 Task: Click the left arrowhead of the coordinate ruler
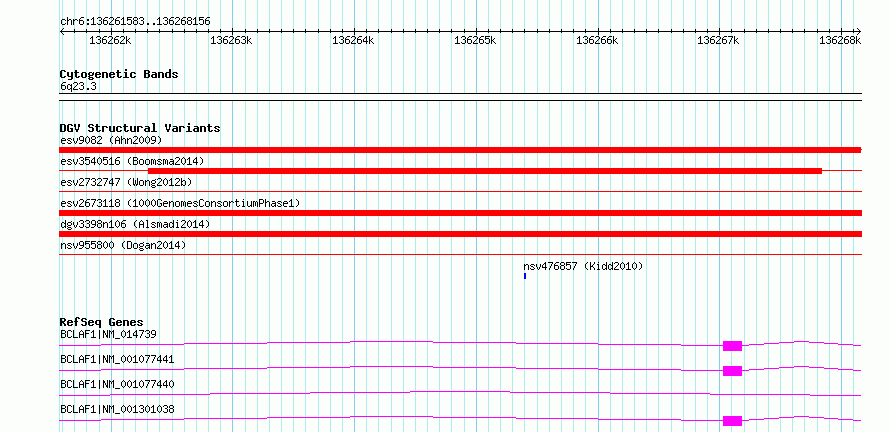[62, 31]
